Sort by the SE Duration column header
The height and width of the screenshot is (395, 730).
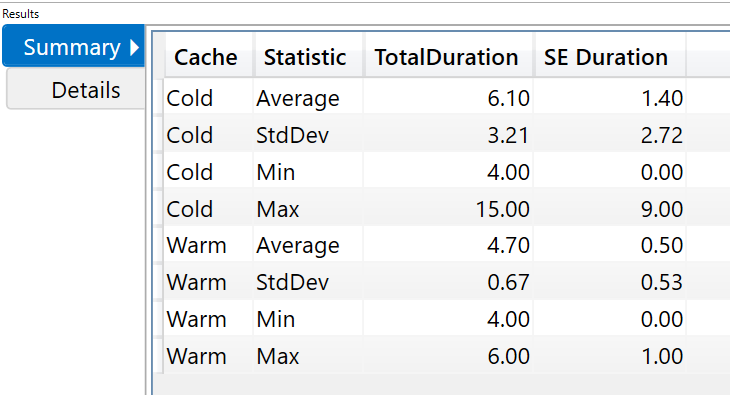(x=609, y=57)
